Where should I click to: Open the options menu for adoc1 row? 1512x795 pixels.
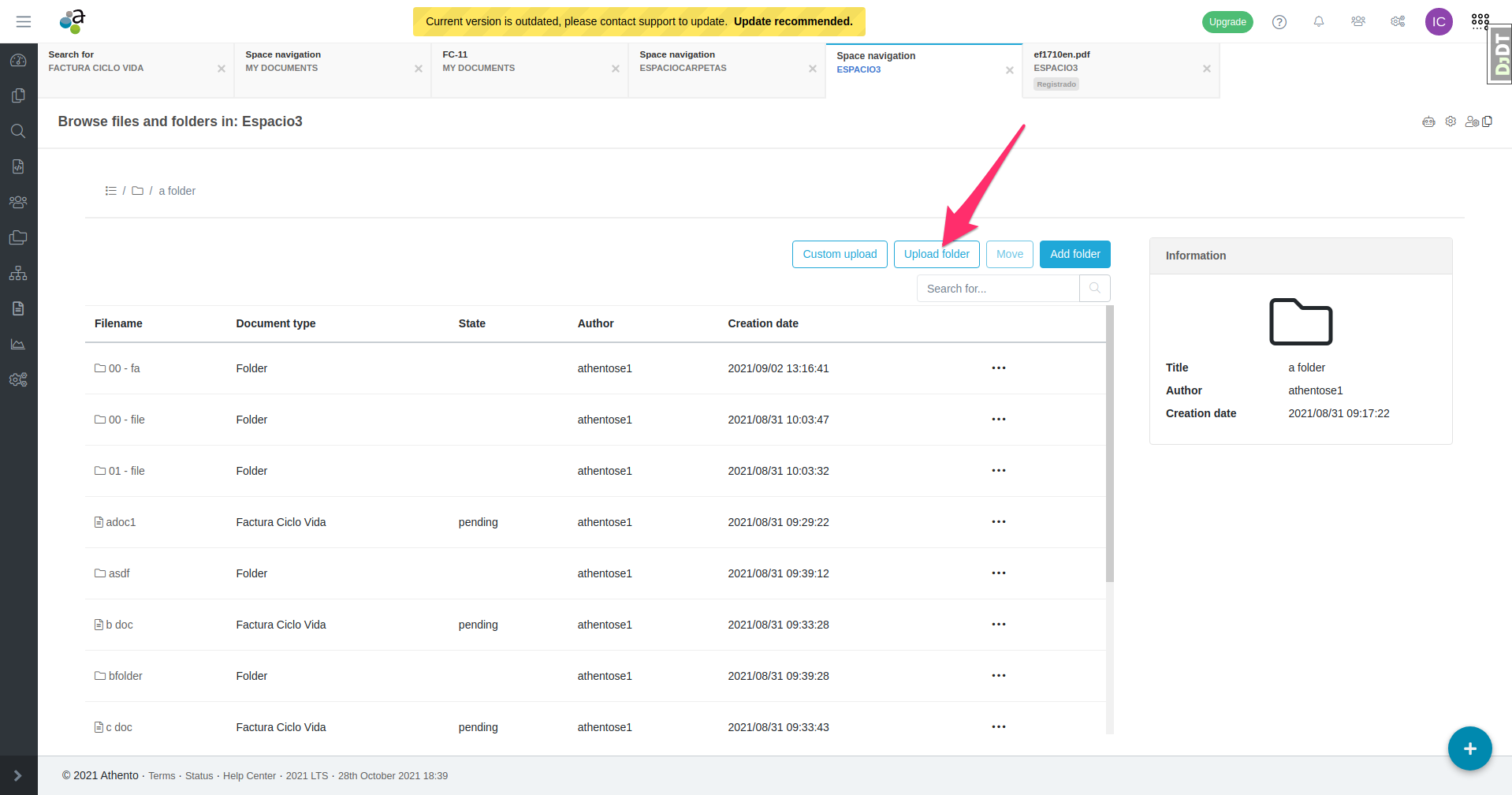[999, 522]
